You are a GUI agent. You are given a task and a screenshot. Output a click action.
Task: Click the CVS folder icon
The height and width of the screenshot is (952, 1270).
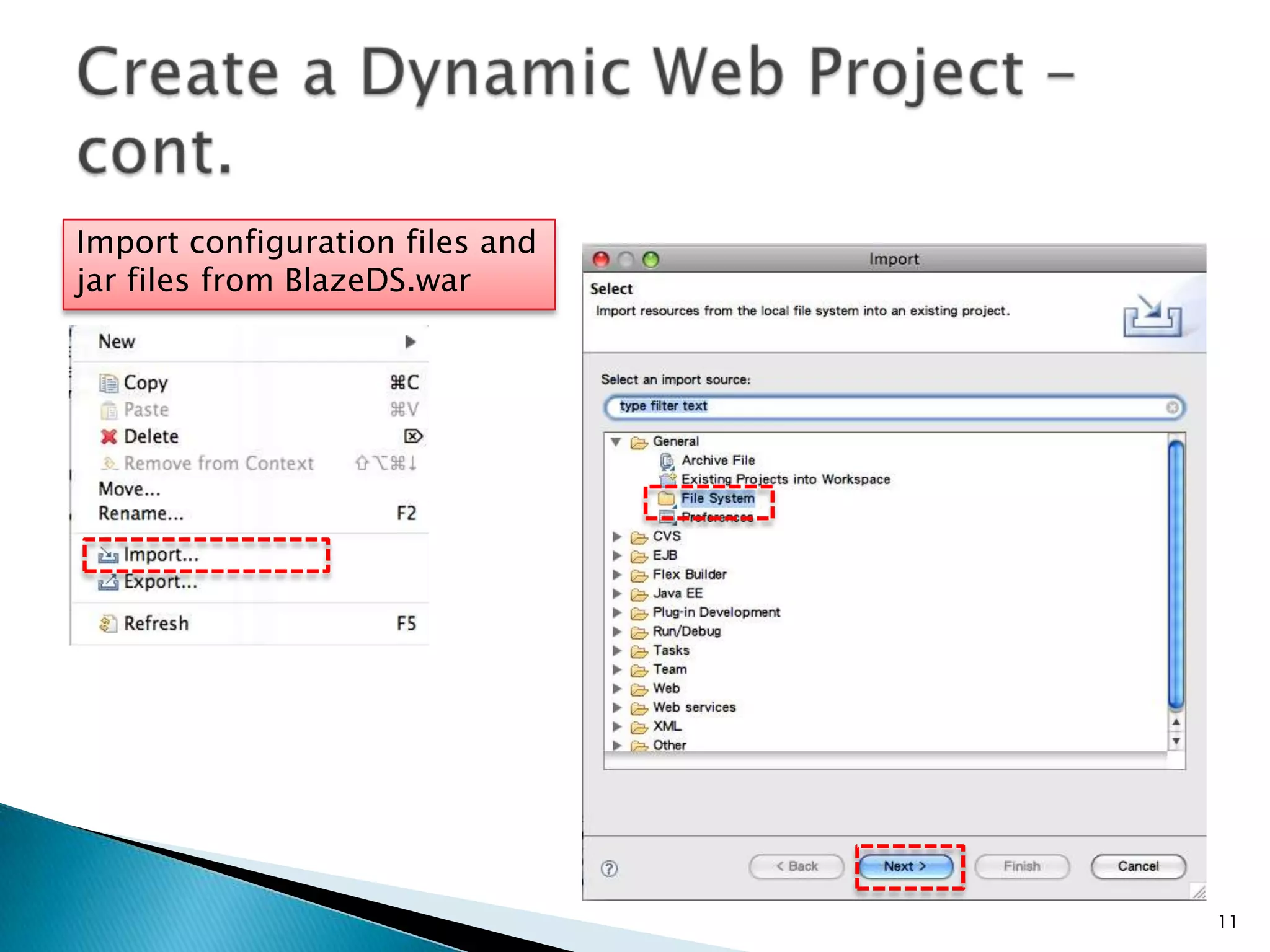[639, 537]
